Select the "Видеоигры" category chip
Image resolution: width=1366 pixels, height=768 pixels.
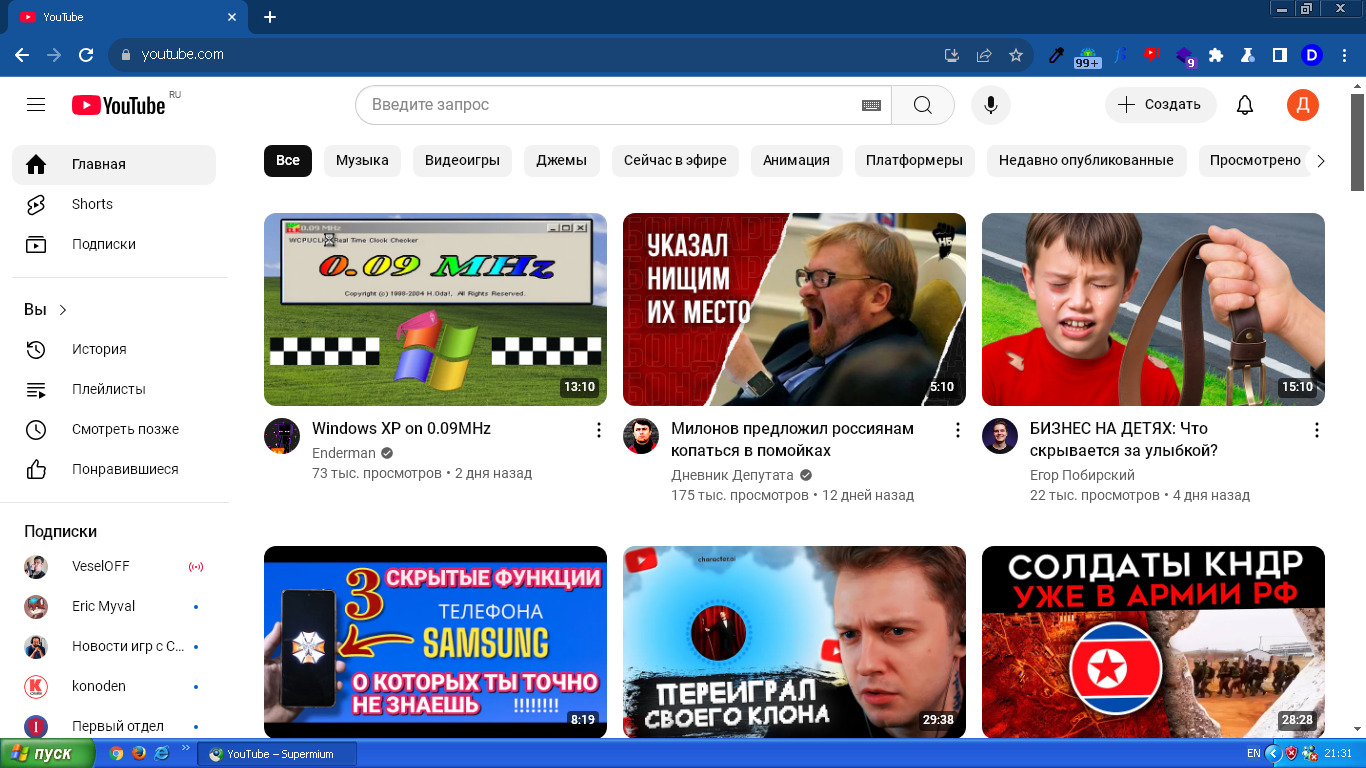coord(462,160)
